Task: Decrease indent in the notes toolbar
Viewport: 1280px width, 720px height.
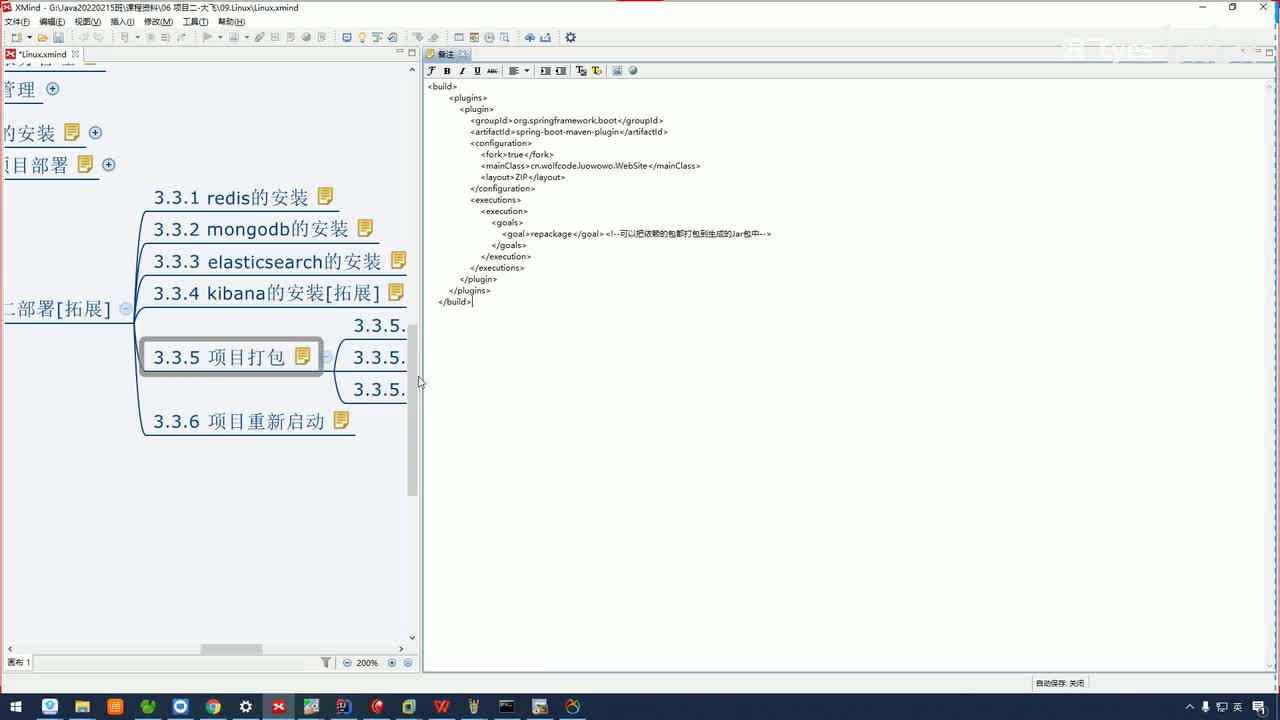Action: click(x=560, y=71)
